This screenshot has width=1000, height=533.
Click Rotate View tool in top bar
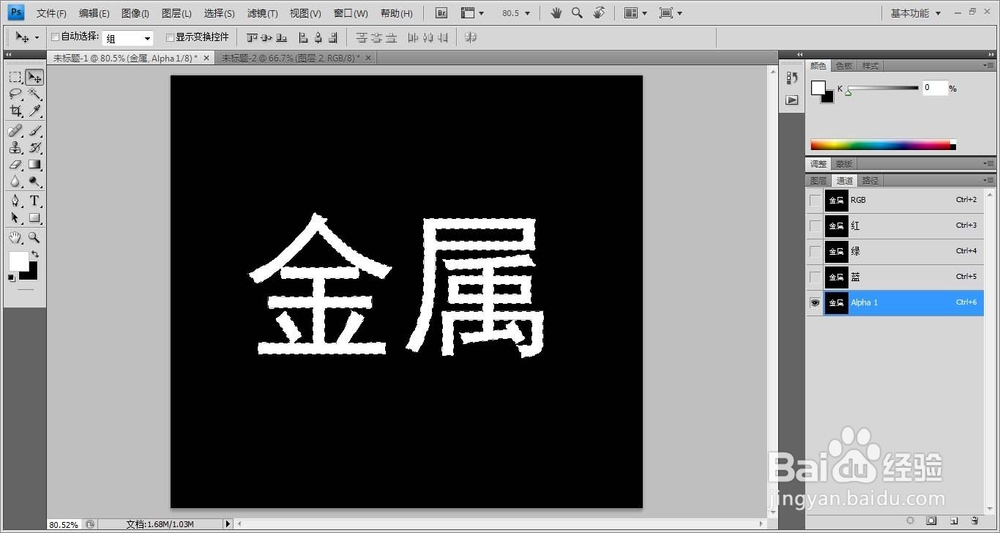tap(598, 12)
